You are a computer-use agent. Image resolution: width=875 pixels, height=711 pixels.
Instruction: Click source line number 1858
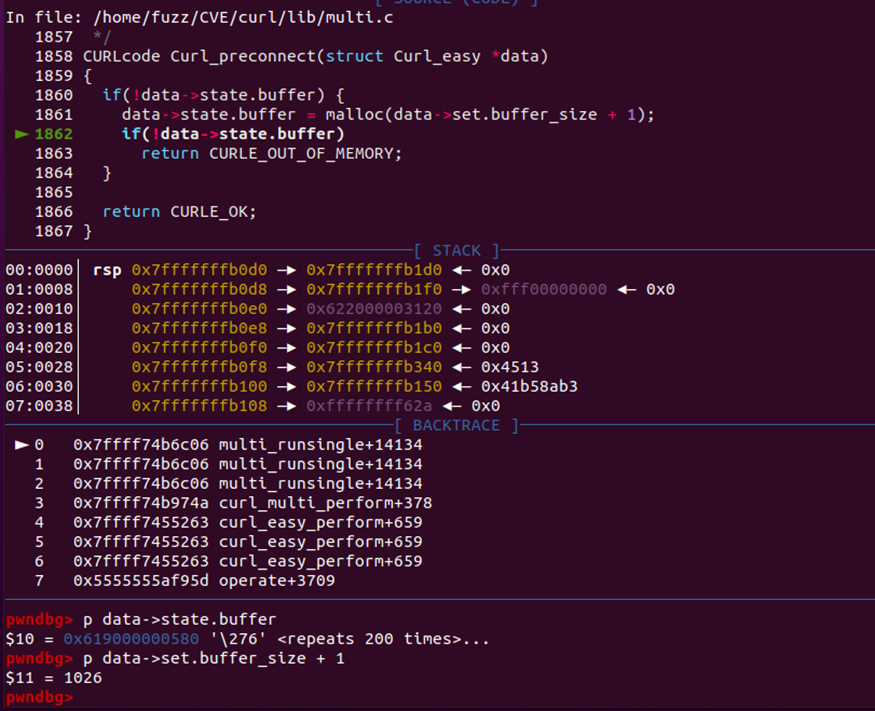[54, 56]
